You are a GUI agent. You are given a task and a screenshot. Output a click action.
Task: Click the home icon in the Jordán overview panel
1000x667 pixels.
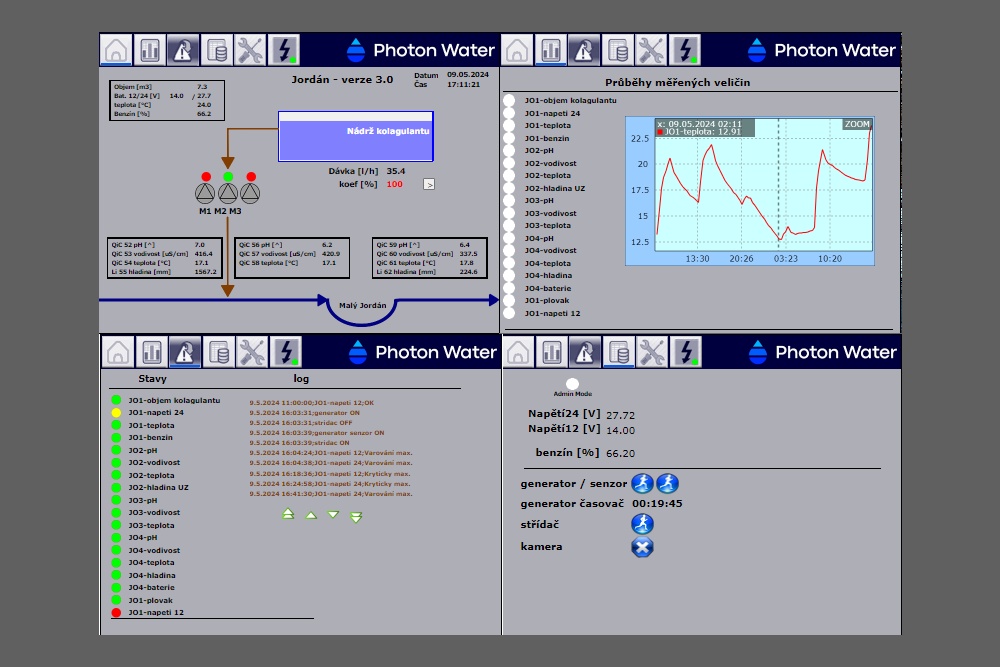pyautogui.click(x=117, y=50)
